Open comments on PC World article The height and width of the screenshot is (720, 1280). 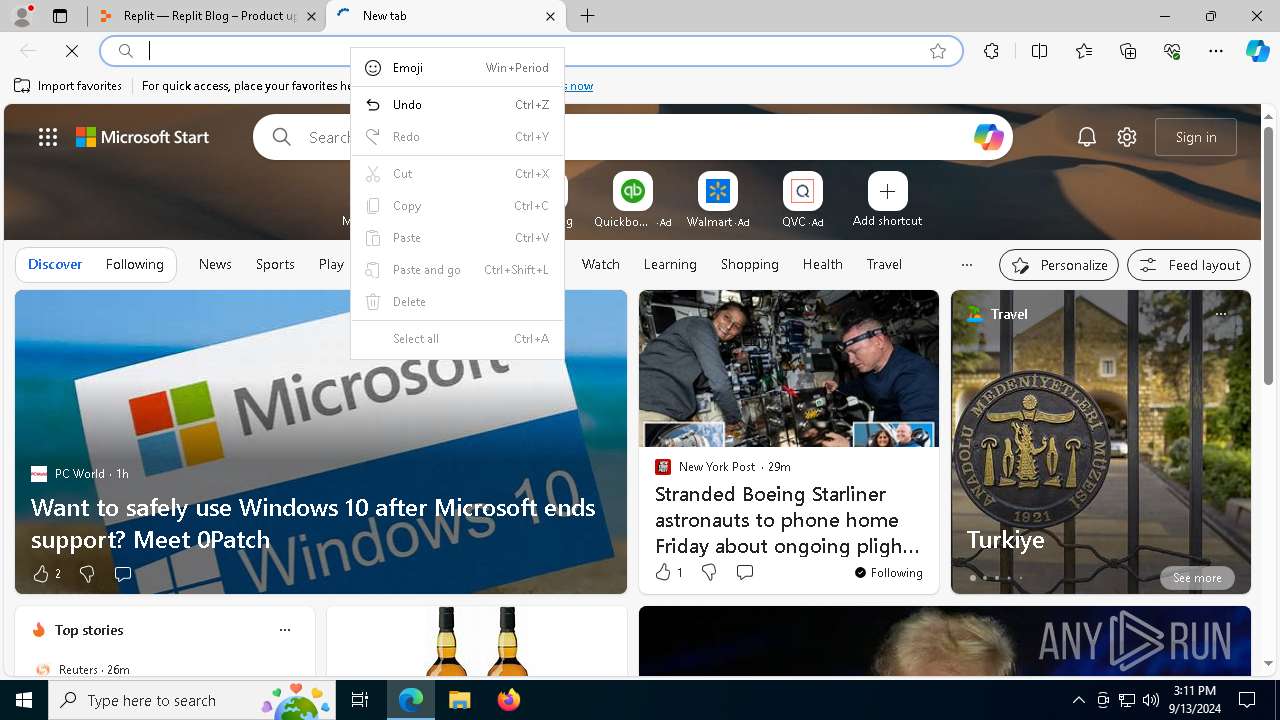tap(122, 574)
